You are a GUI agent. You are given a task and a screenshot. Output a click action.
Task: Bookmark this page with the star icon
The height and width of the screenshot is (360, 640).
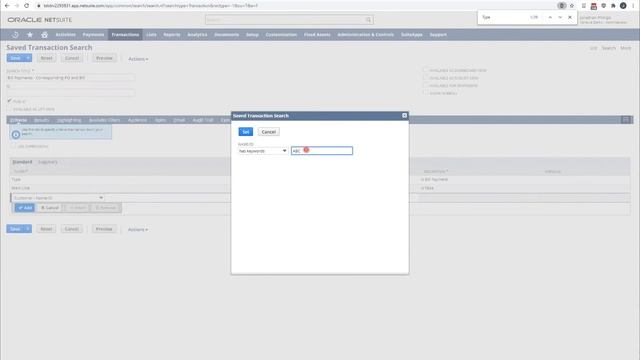572,6
